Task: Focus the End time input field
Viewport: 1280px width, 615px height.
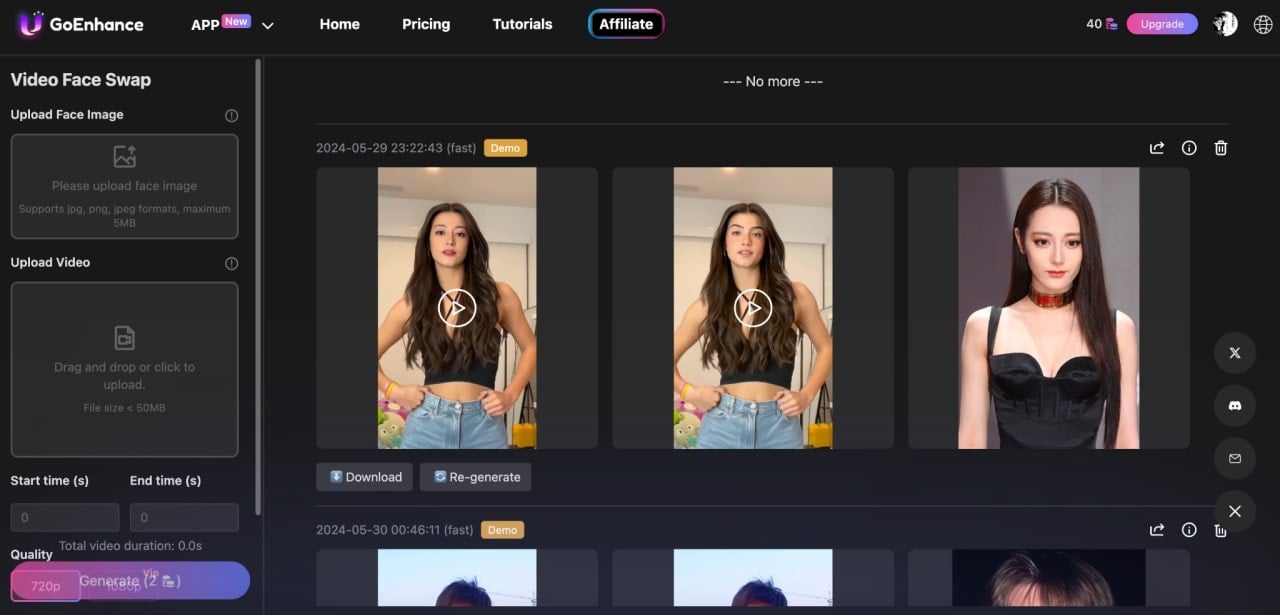Action: (x=184, y=517)
